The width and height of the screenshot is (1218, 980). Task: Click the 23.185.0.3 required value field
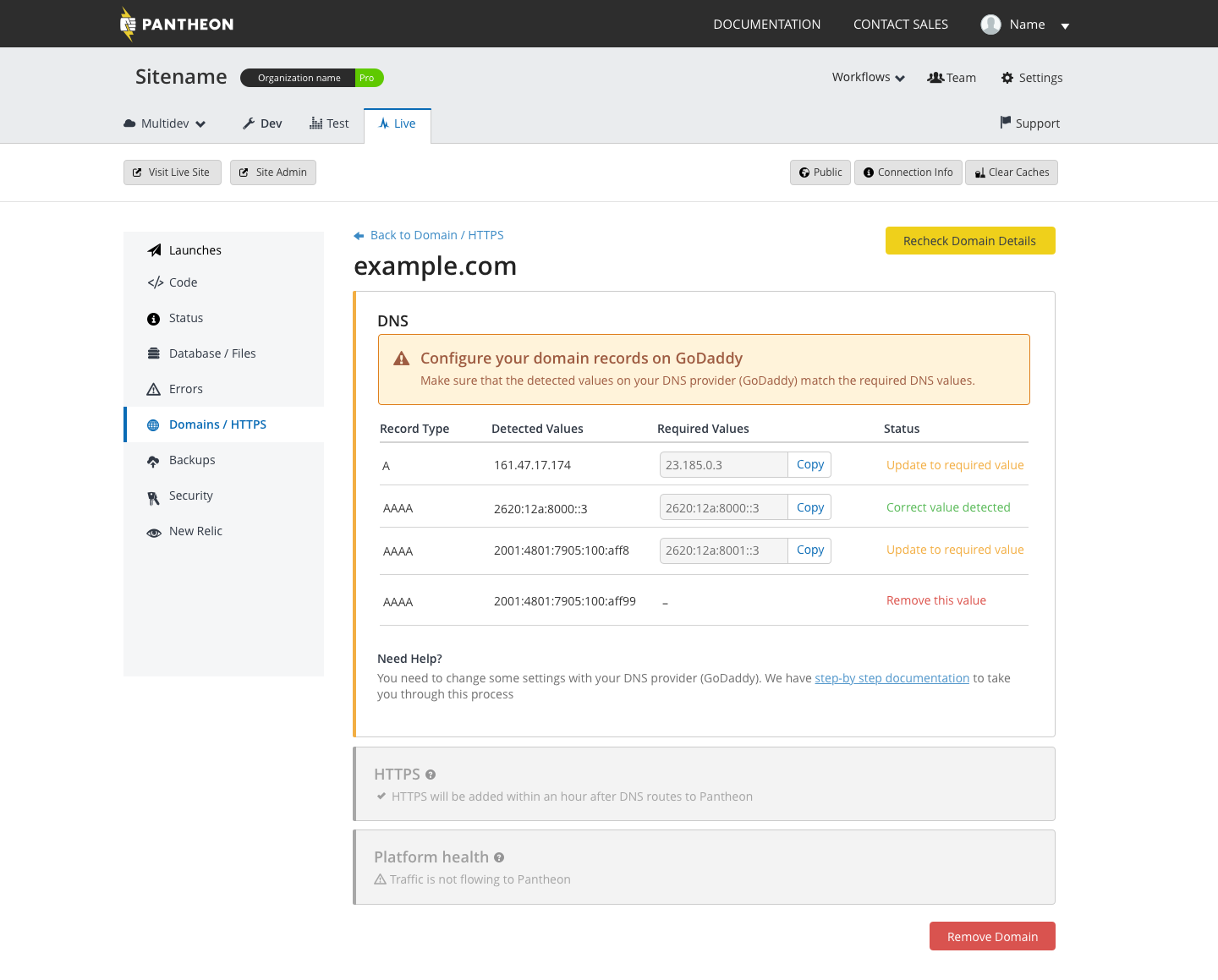tap(724, 465)
